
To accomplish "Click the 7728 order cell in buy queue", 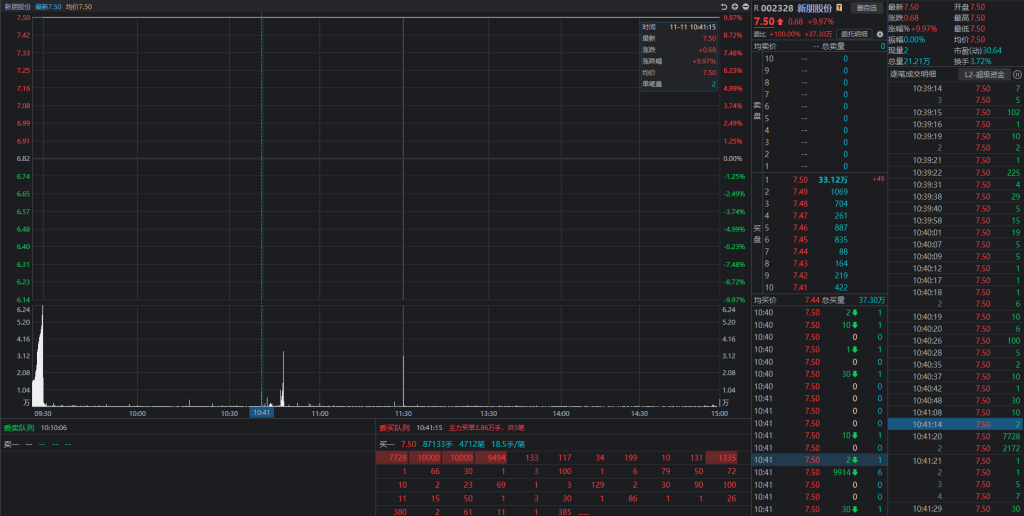I will coord(391,458).
